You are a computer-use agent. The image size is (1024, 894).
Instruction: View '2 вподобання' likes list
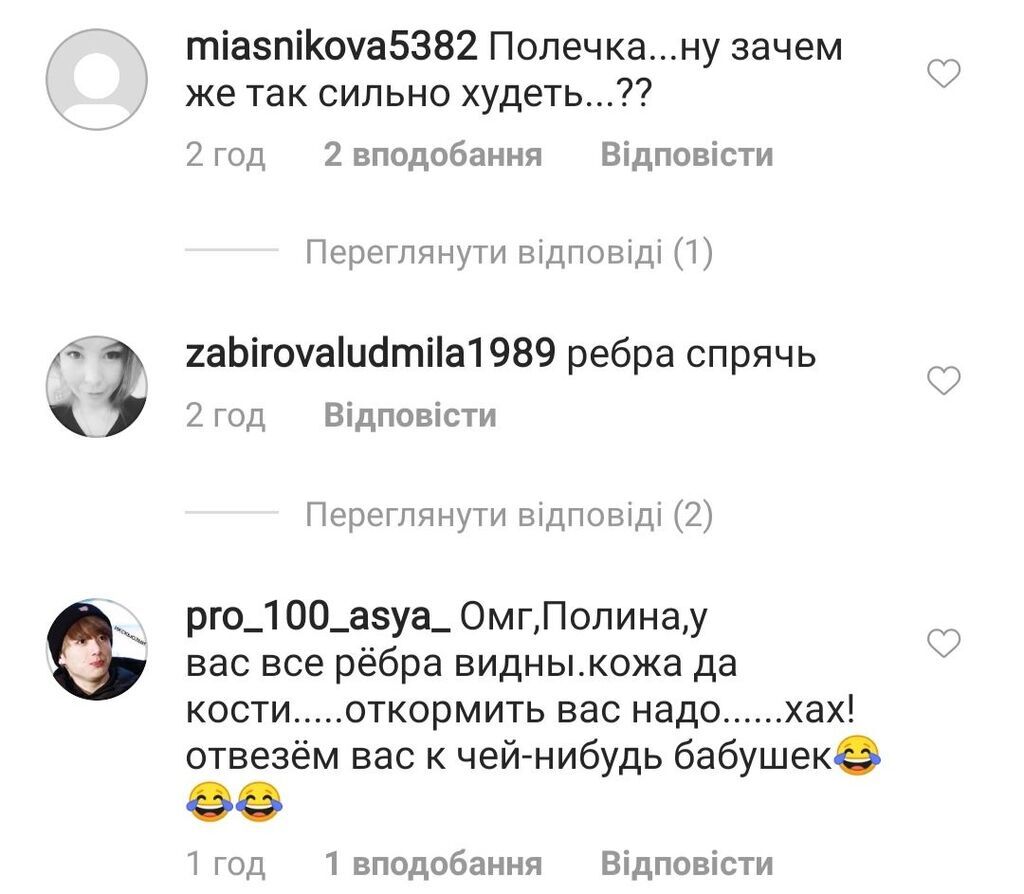pos(433,155)
